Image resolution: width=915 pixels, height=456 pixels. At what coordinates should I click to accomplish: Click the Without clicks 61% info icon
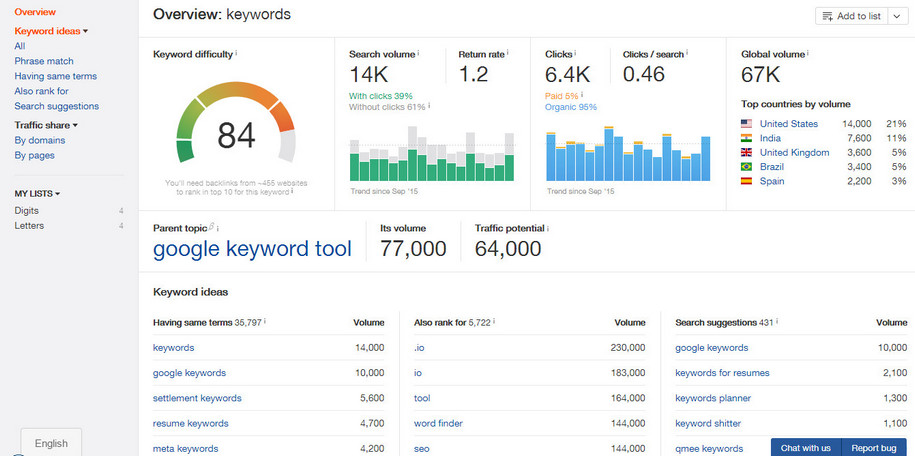coord(429,106)
